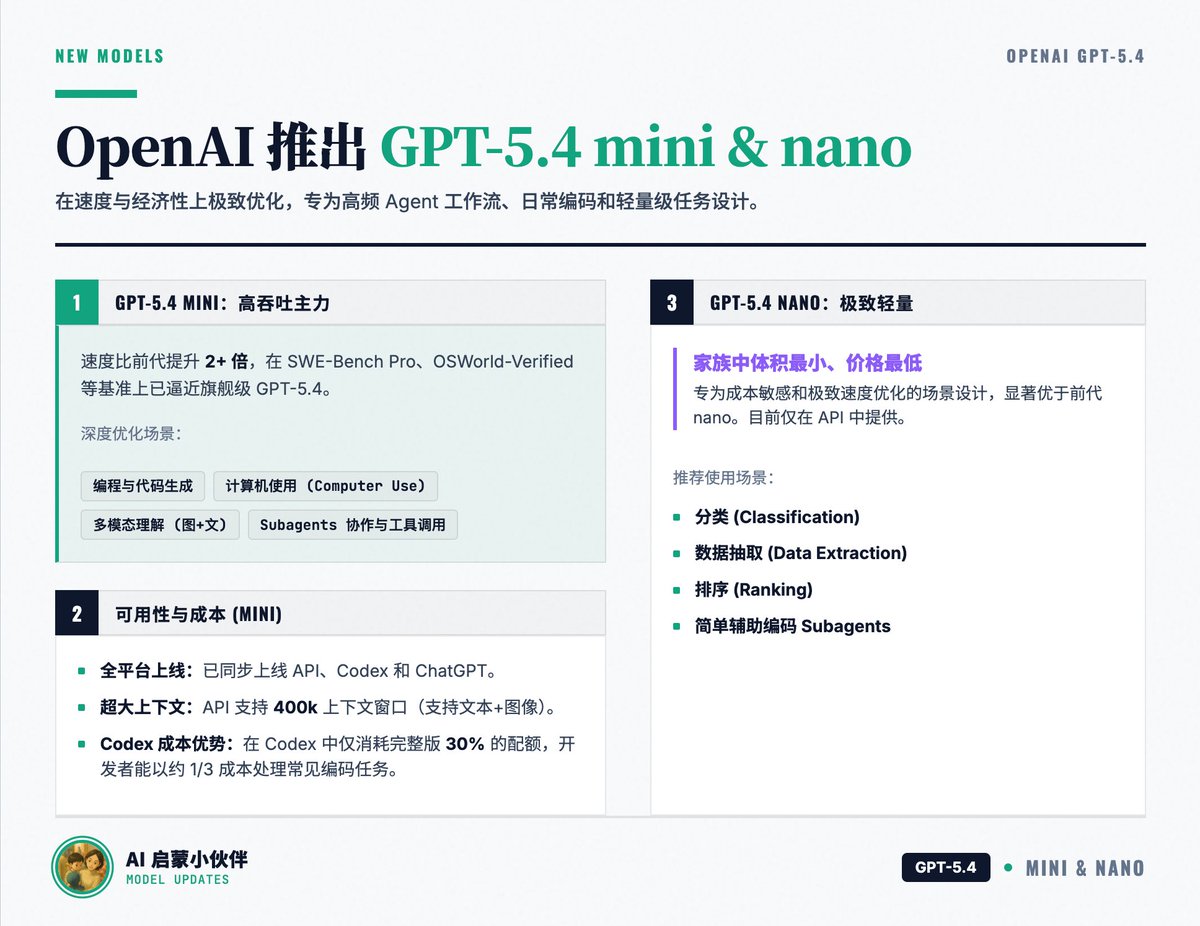The height and width of the screenshot is (926, 1200).
Task: Click the OPENAI GPT-5.4 header label
Action: 1075,56
